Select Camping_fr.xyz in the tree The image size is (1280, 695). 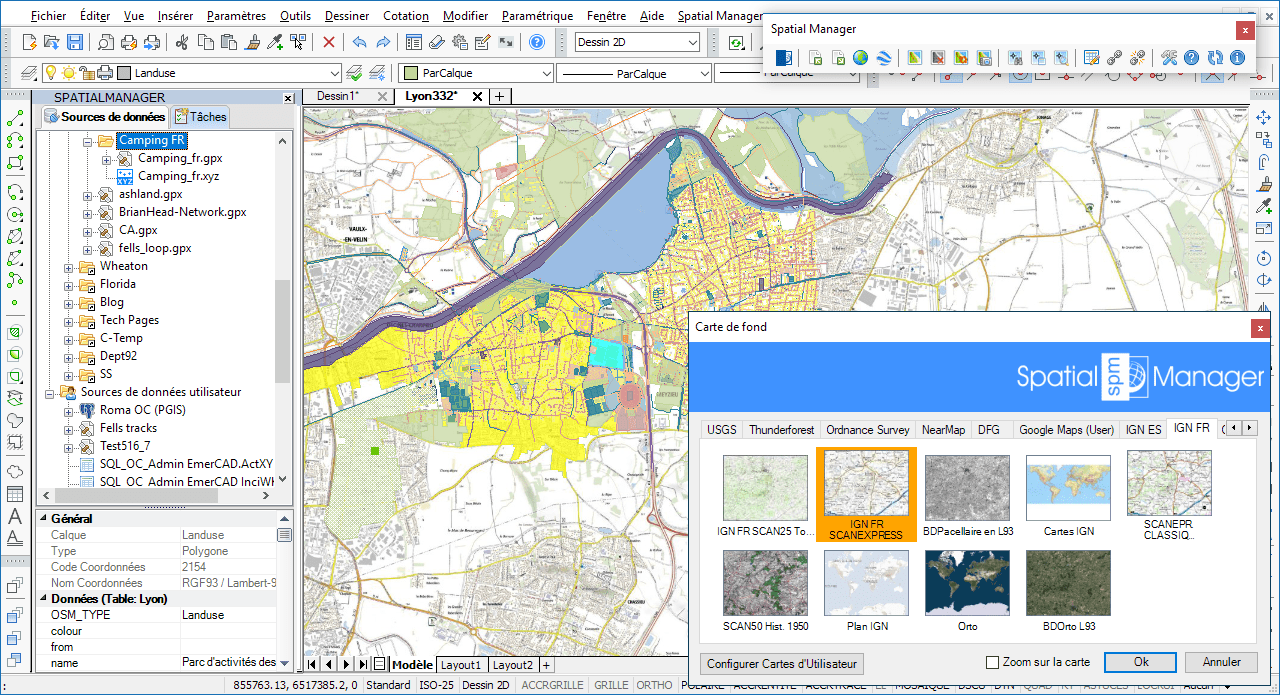(178, 177)
